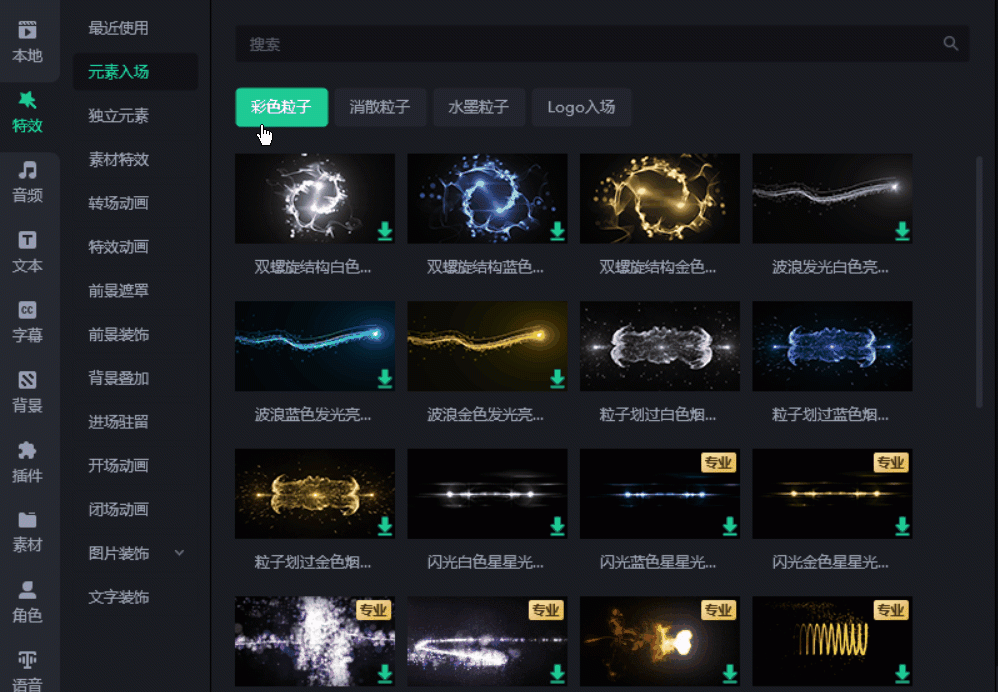Viewport: 998px width, 692px height.
Task: Click the 波浪发光白色亮 label
Action: click(x=830, y=267)
